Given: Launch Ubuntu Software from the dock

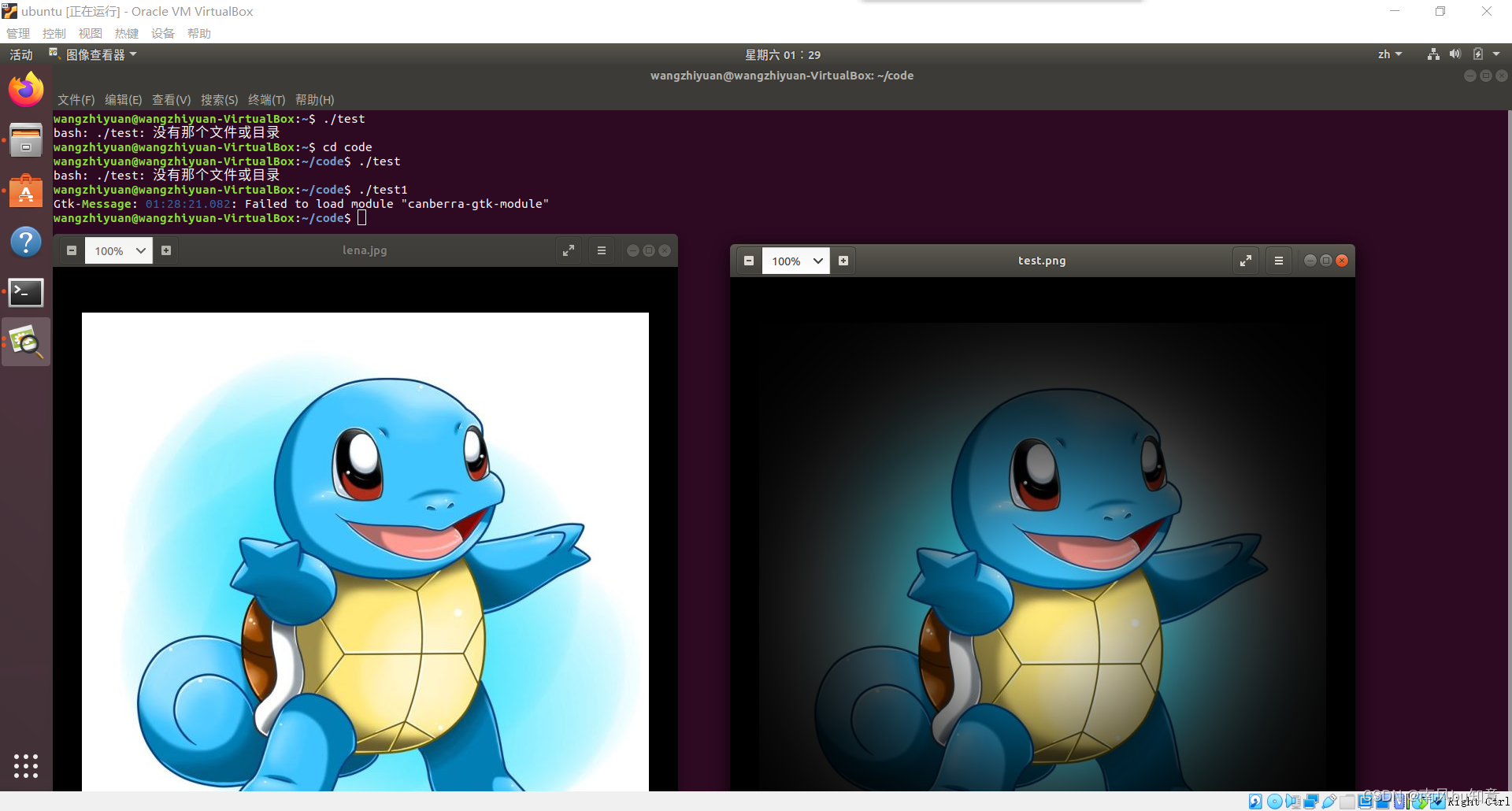Looking at the screenshot, I should [x=26, y=191].
